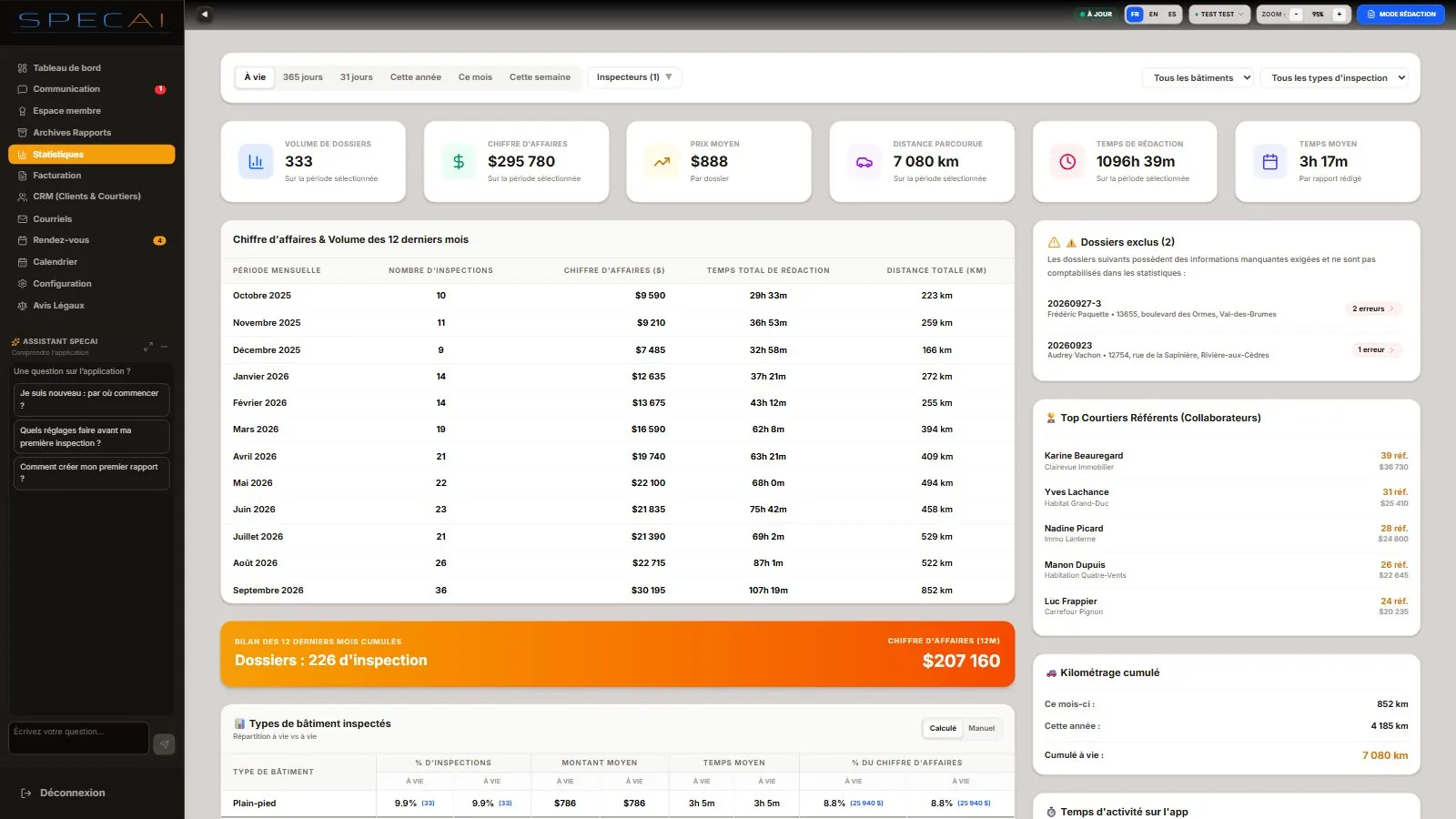Open Avis Légaux page
Viewport: 1456px width, 819px height.
click(91, 306)
